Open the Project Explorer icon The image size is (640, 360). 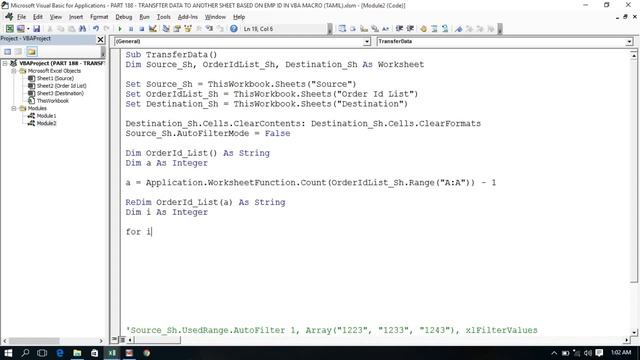tap(166, 29)
